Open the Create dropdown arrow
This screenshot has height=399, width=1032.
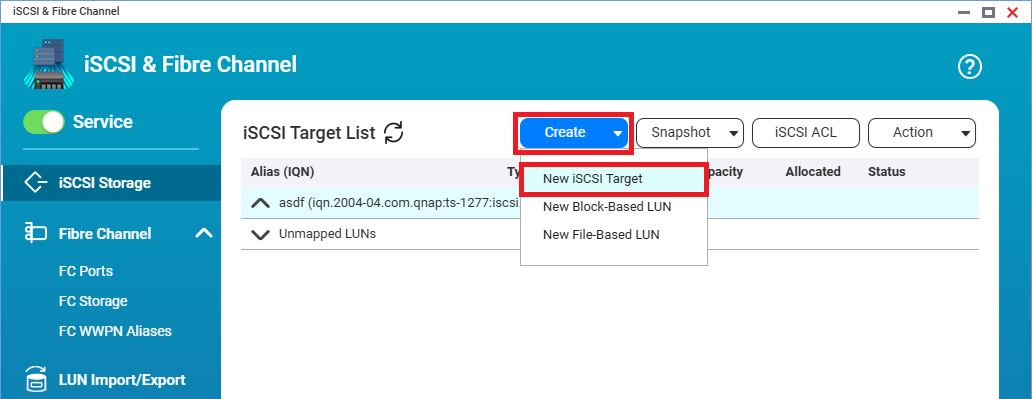coord(617,134)
